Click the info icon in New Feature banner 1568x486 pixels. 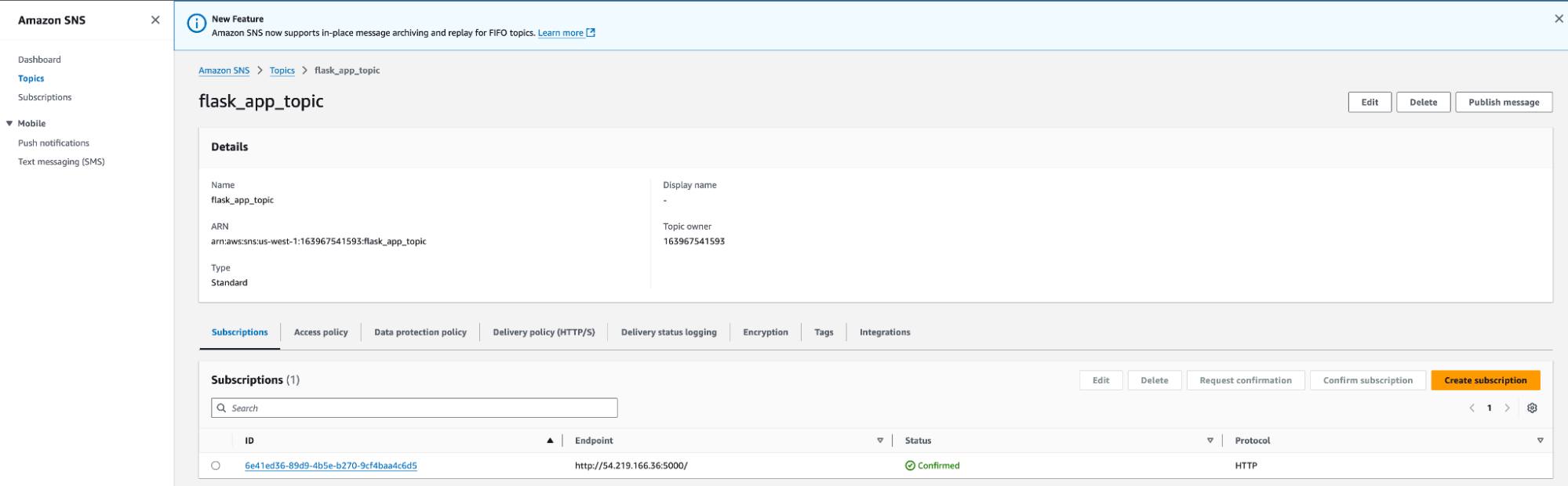[196, 24]
